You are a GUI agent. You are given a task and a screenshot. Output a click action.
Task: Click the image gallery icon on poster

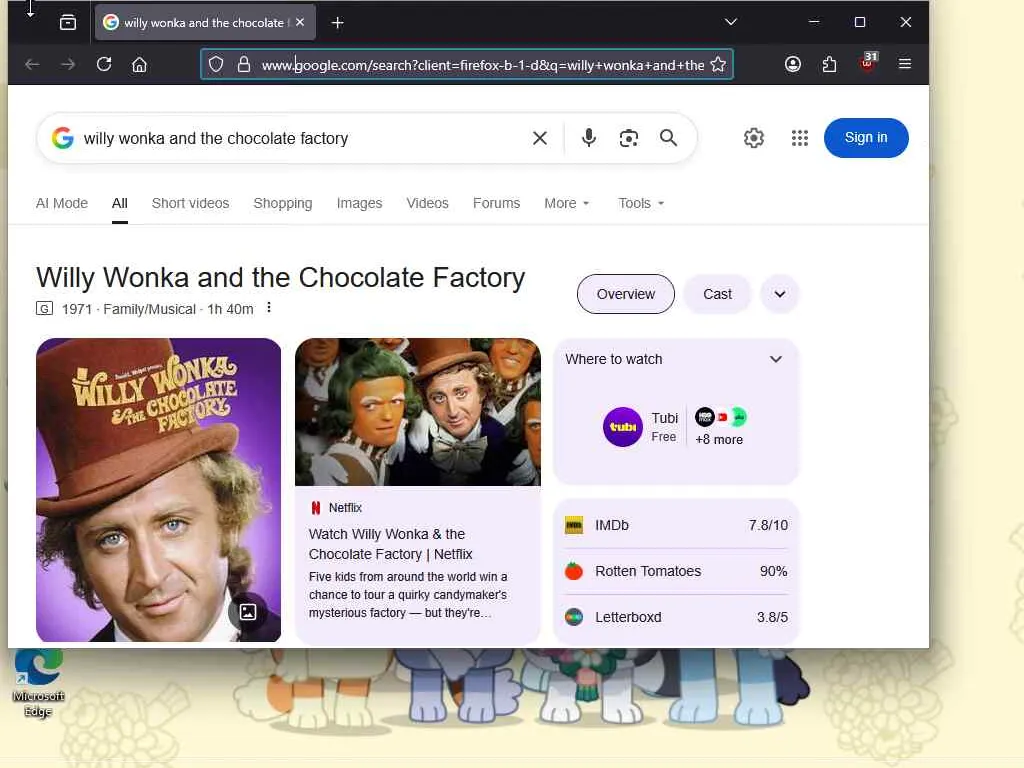248,612
